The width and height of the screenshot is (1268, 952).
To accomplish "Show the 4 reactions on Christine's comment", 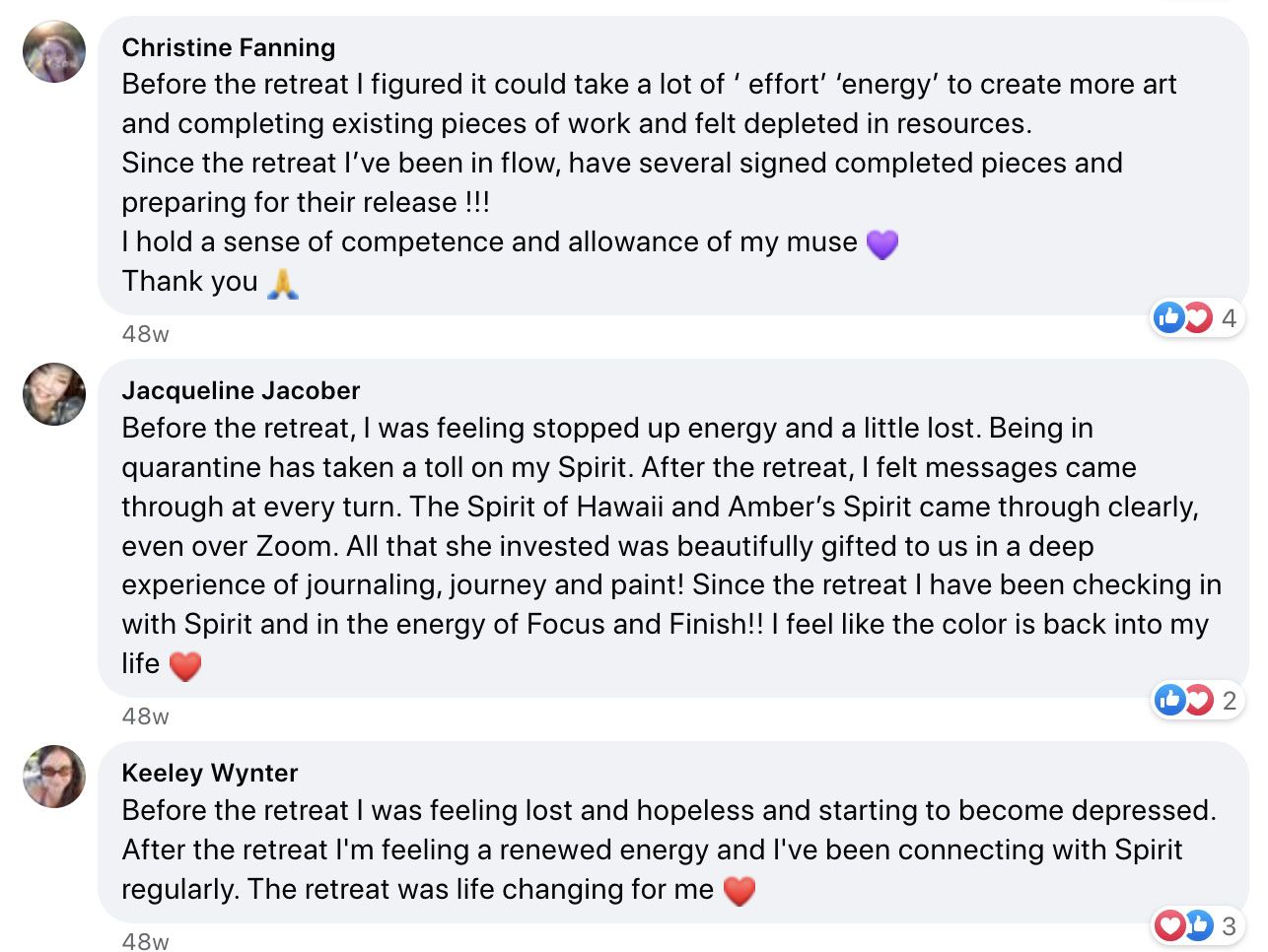I will tap(1229, 317).
